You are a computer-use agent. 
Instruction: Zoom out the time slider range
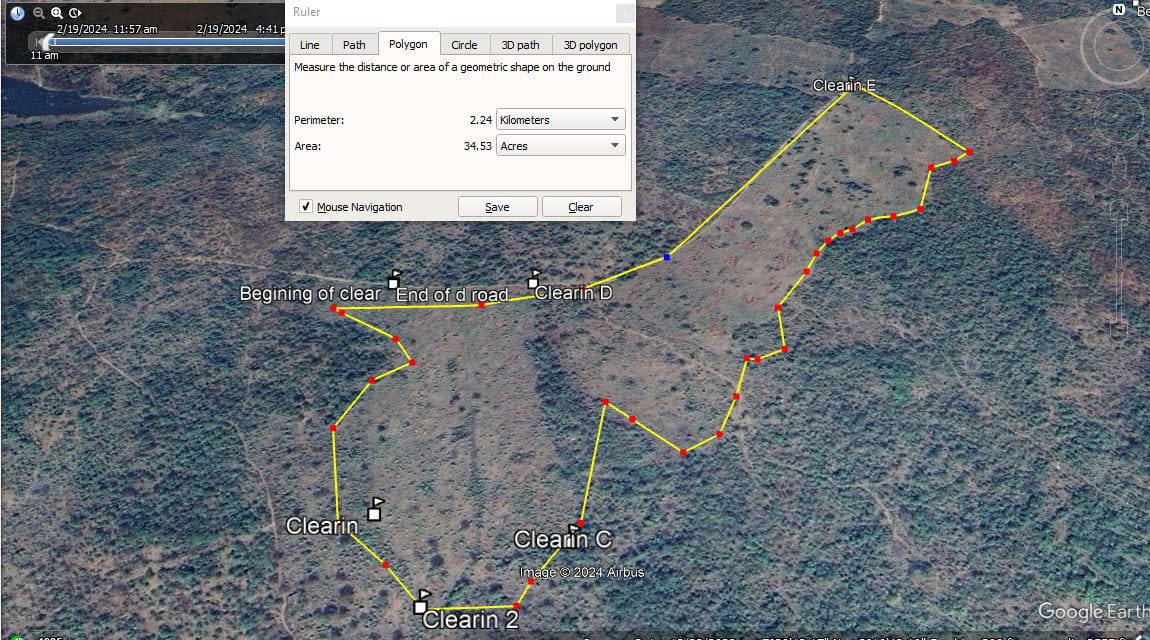pos(39,12)
